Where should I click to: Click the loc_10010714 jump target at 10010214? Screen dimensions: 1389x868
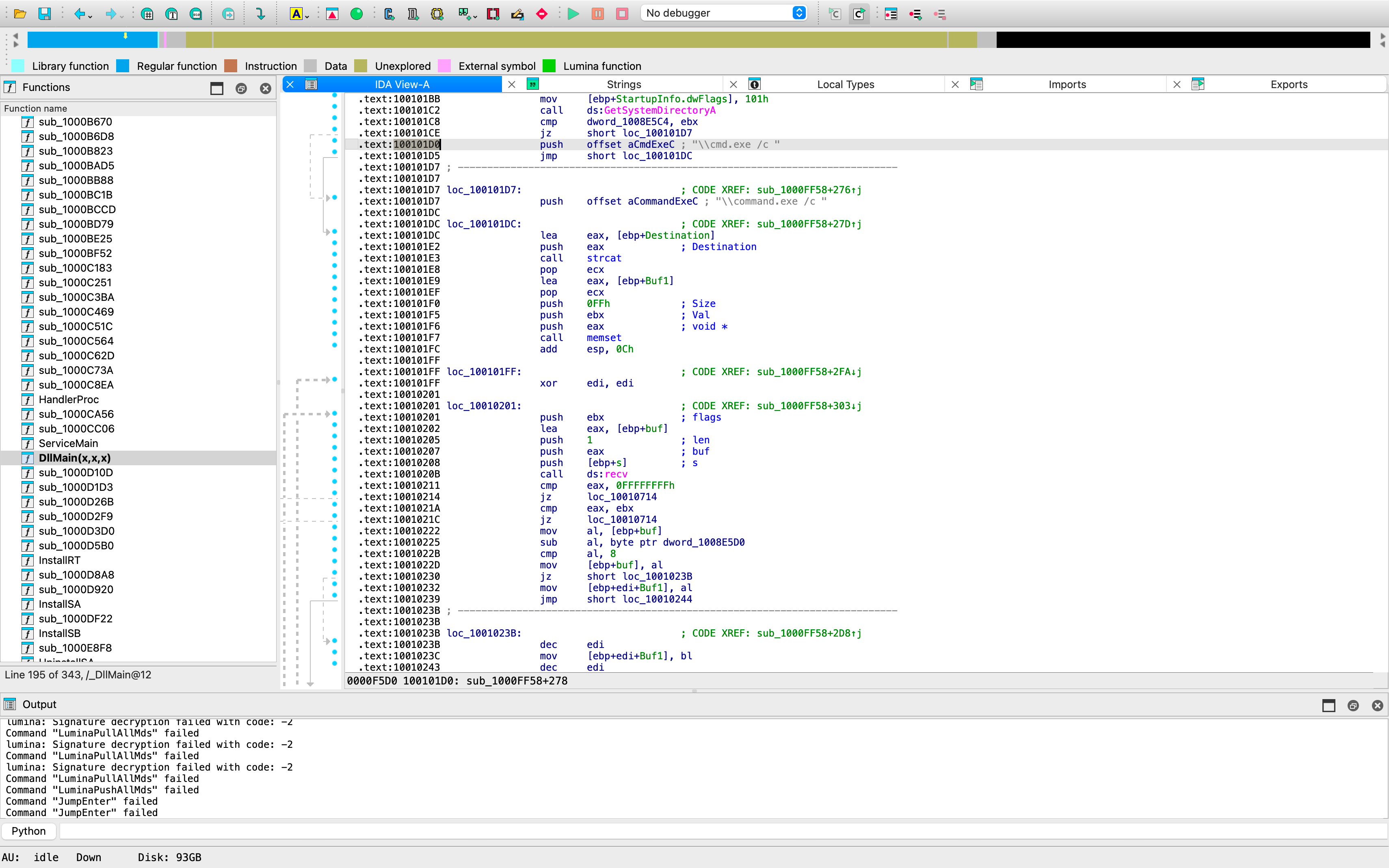coord(621,497)
